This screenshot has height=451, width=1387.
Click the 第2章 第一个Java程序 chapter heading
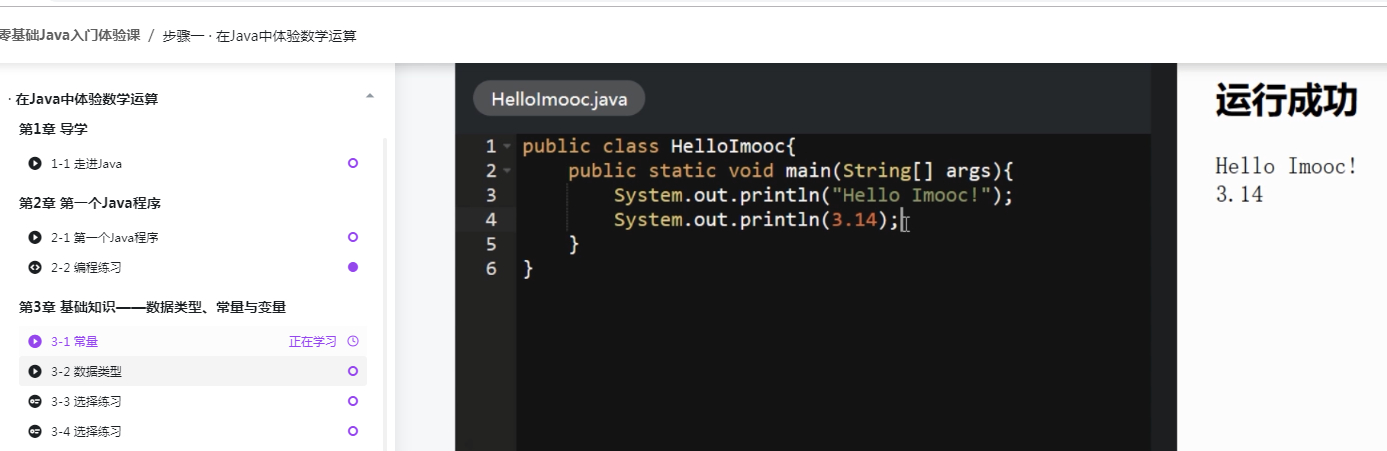click(90, 203)
